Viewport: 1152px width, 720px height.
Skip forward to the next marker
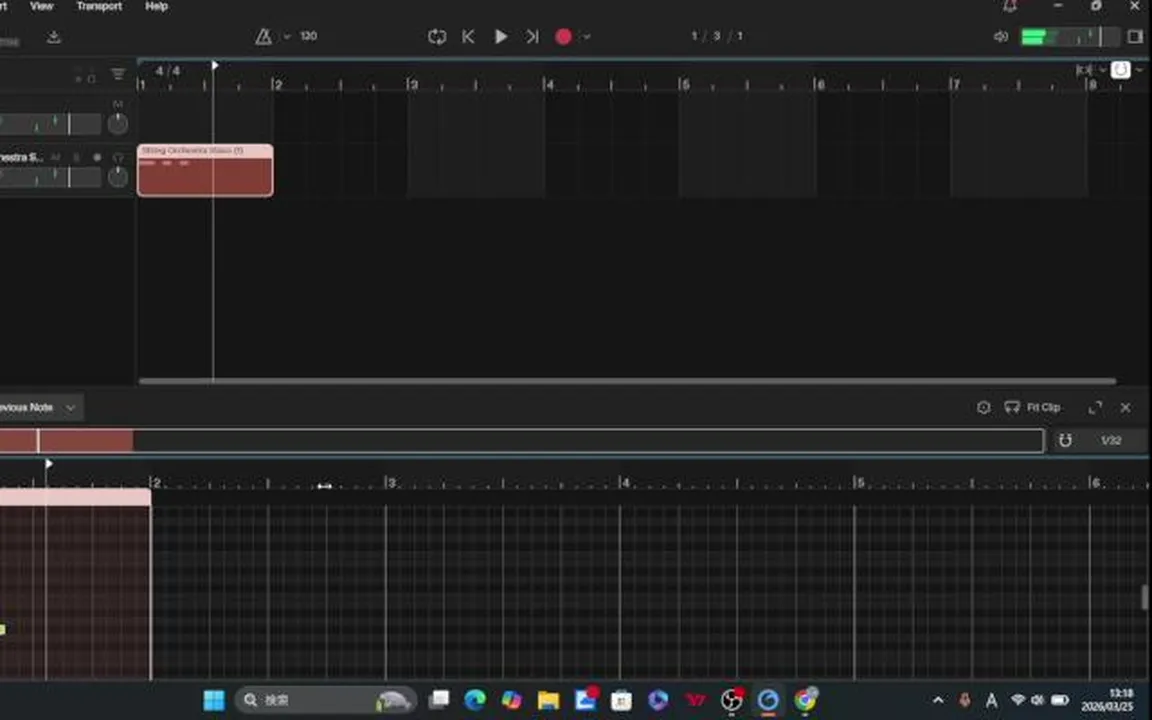(x=532, y=36)
